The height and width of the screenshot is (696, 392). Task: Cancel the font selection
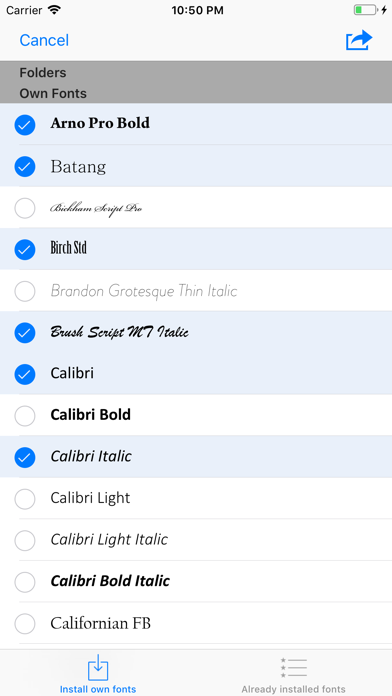pos(44,40)
